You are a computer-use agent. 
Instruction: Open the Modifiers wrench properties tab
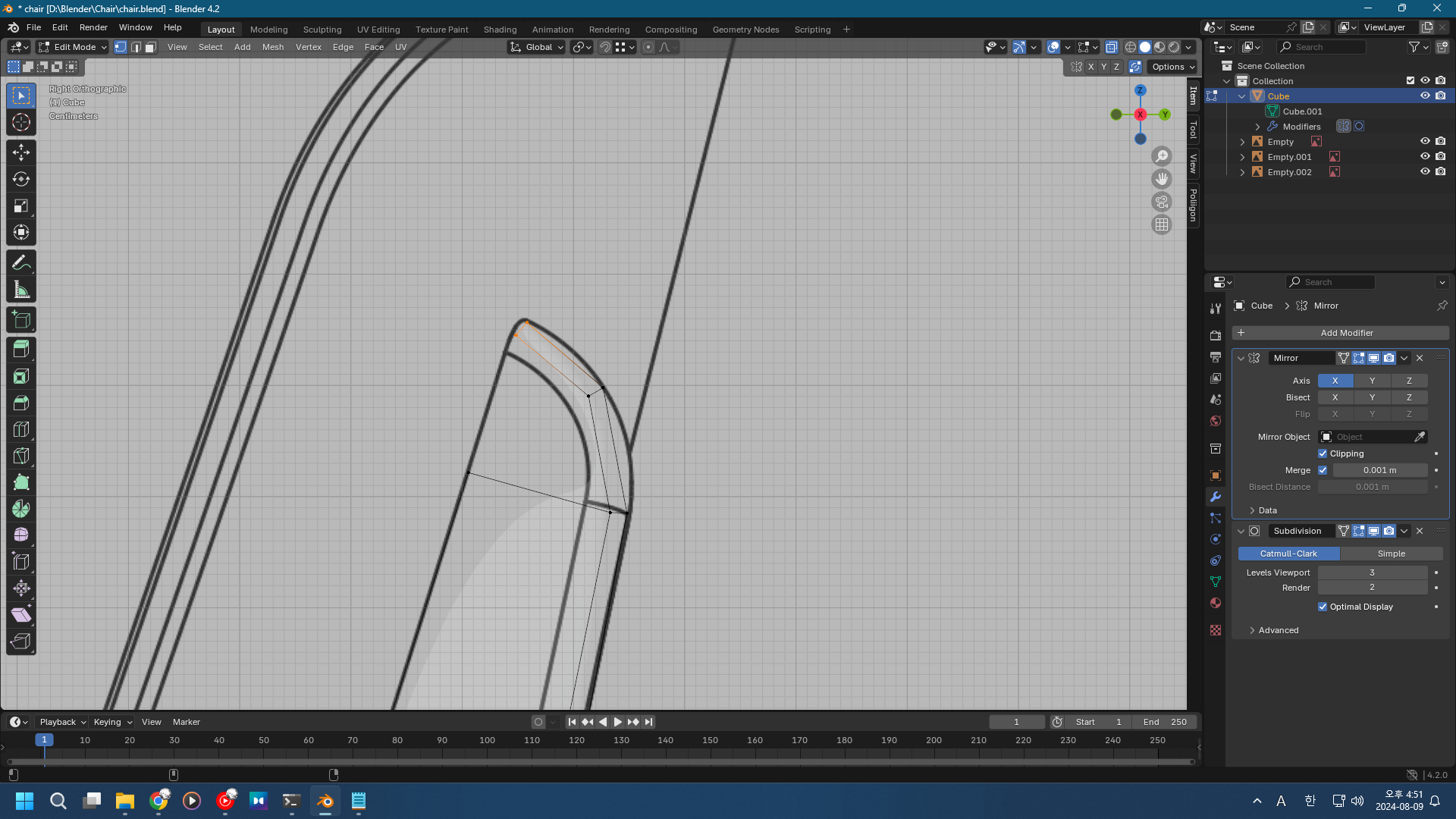(1216, 497)
